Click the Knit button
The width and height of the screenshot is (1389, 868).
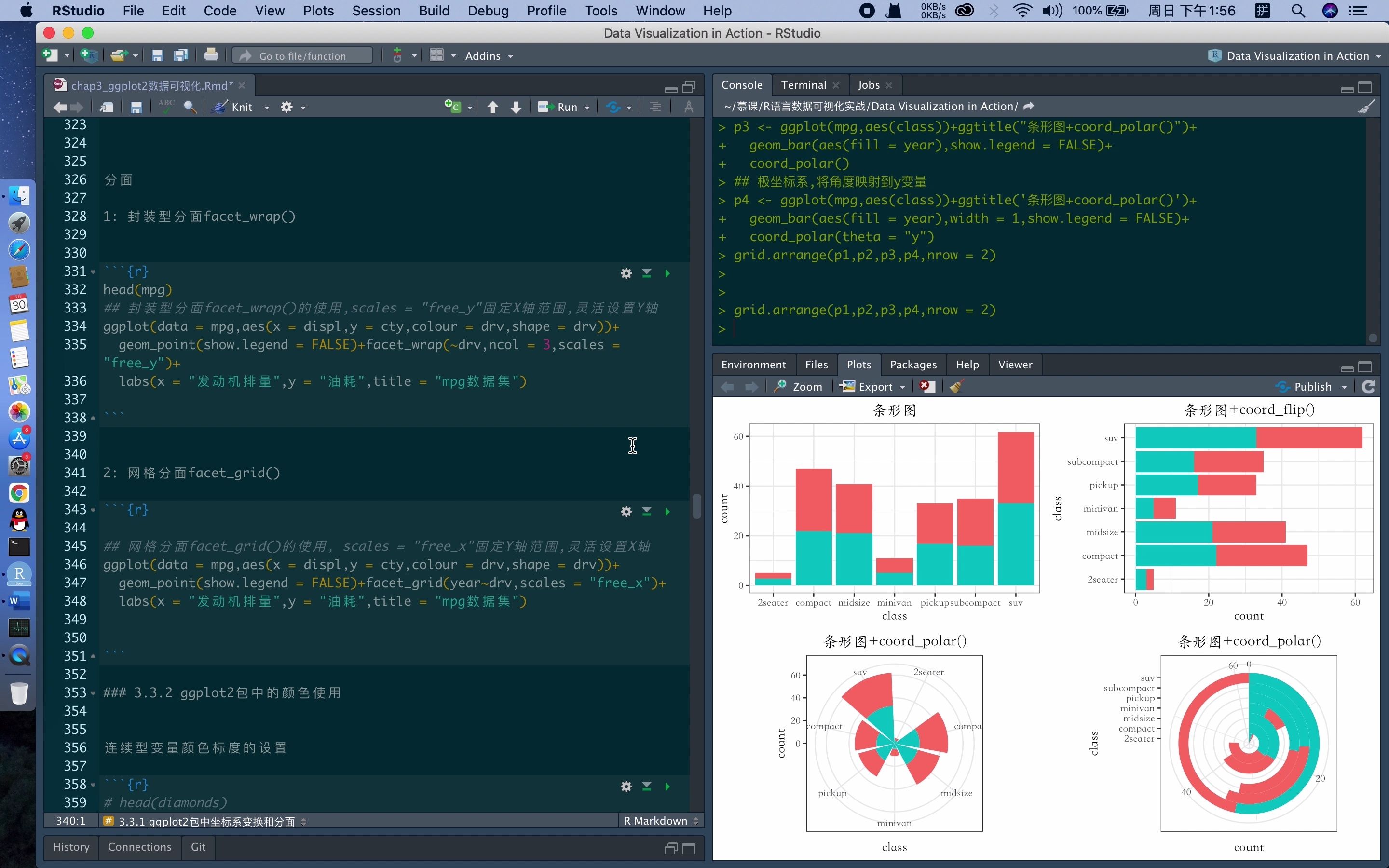[232, 107]
